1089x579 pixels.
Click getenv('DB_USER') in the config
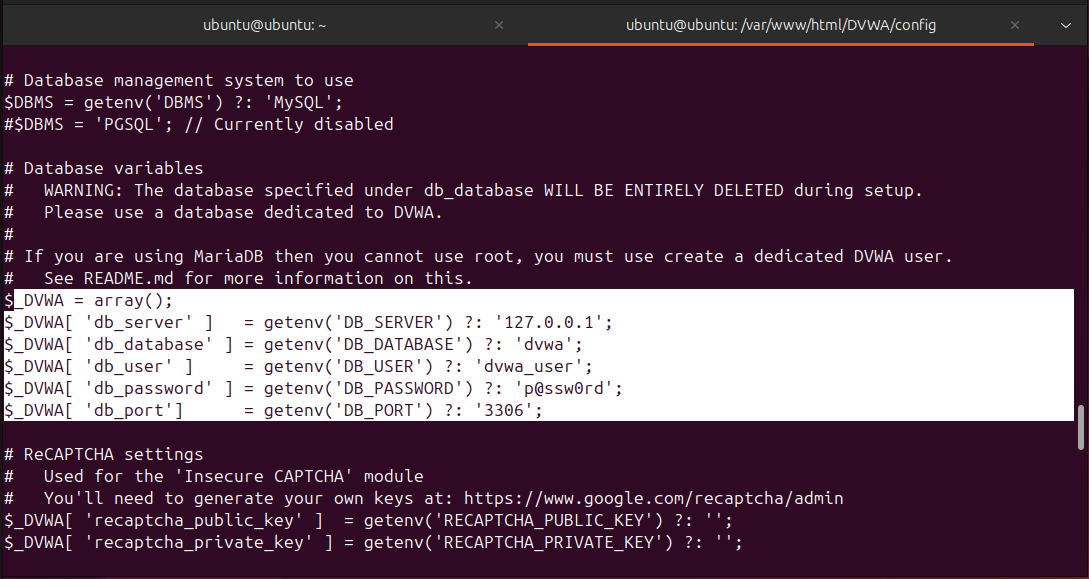coord(348,367)
